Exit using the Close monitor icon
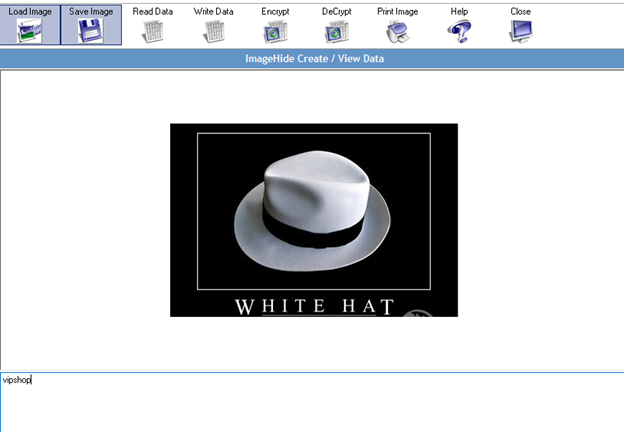The height and width of the screenshot is (432, 624). [521, 31]
